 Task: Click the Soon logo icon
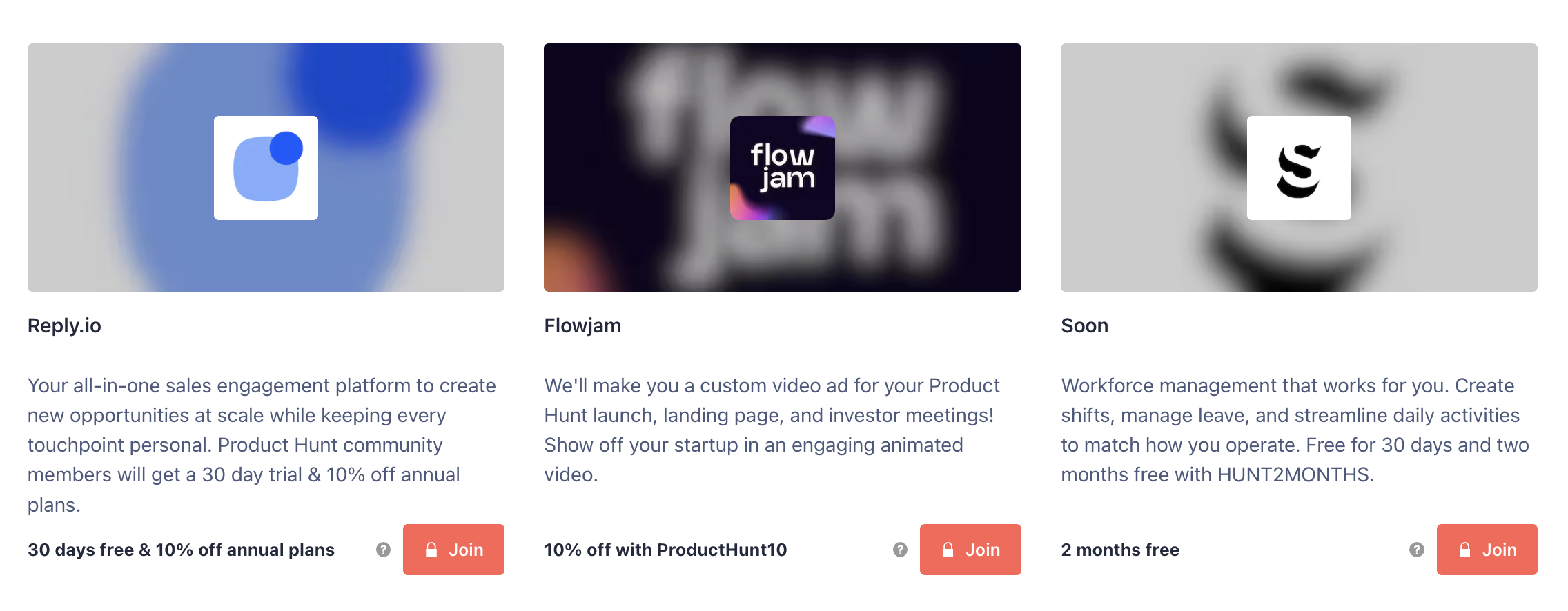tap(1298, 168)
